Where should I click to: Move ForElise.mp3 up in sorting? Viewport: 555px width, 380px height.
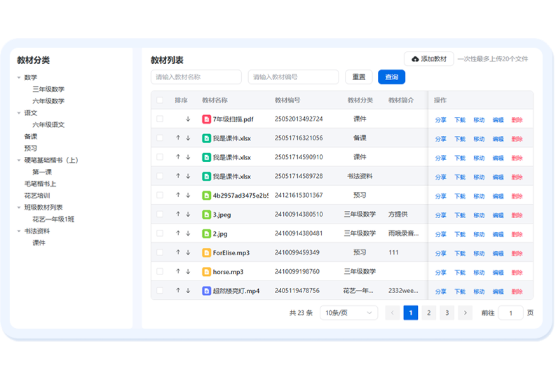[178, 252]
